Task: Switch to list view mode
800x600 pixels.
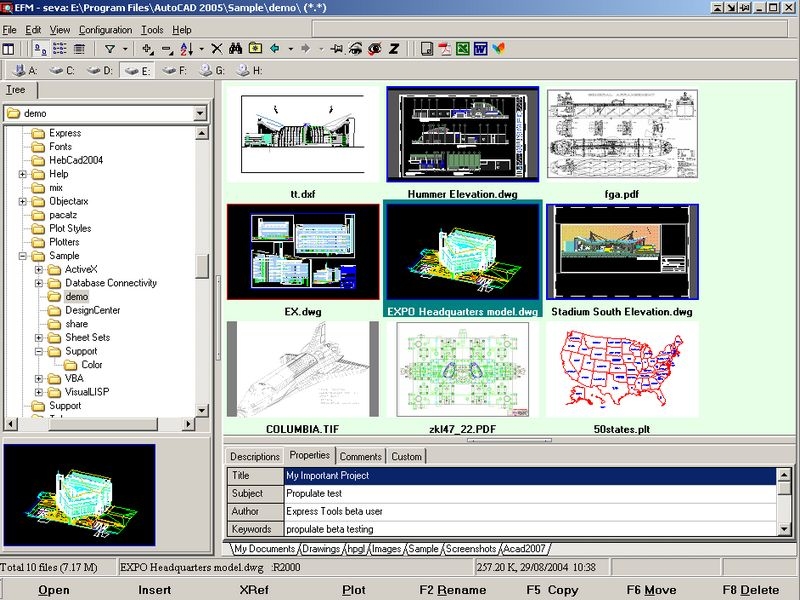Action: click(60, 49)
